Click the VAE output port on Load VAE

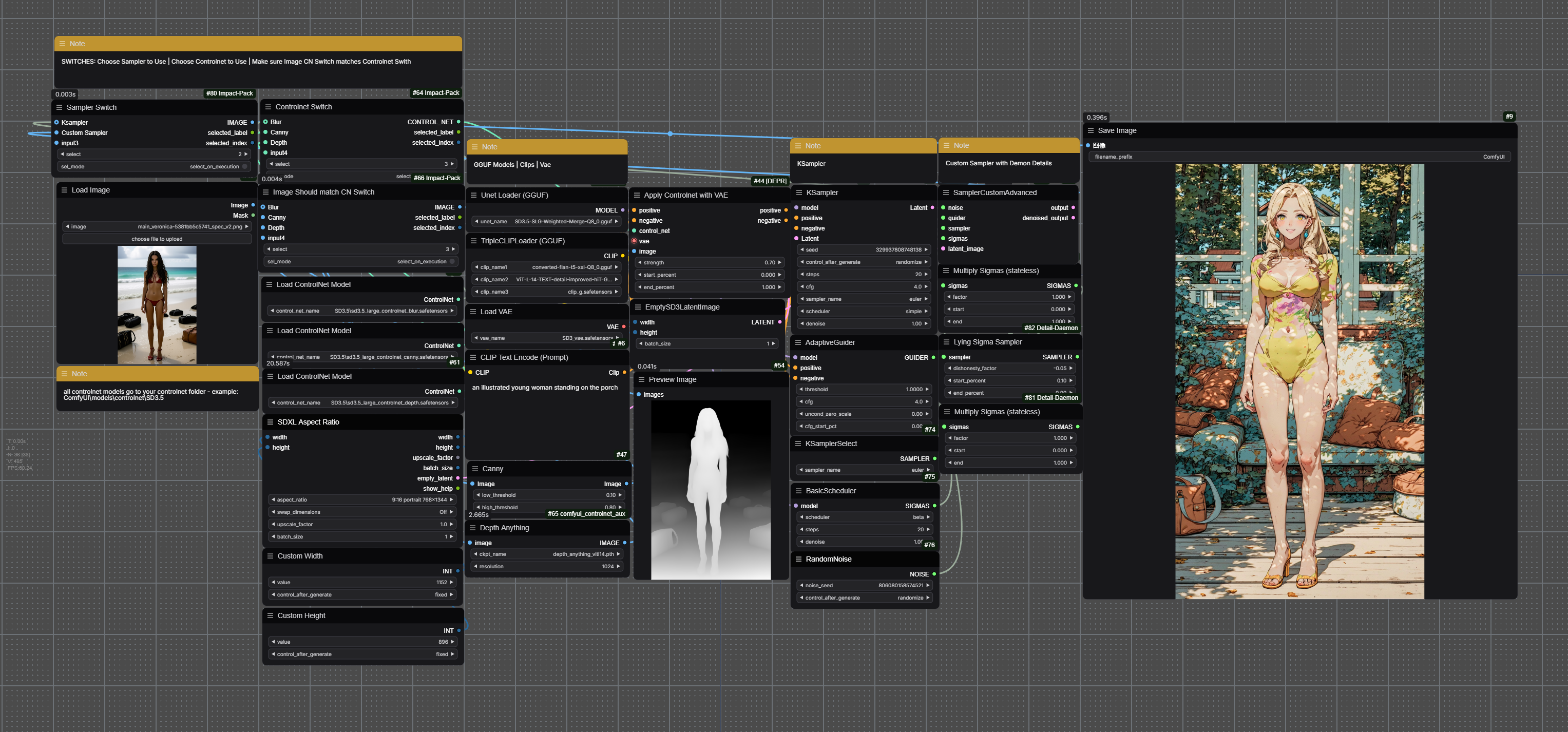623,327
